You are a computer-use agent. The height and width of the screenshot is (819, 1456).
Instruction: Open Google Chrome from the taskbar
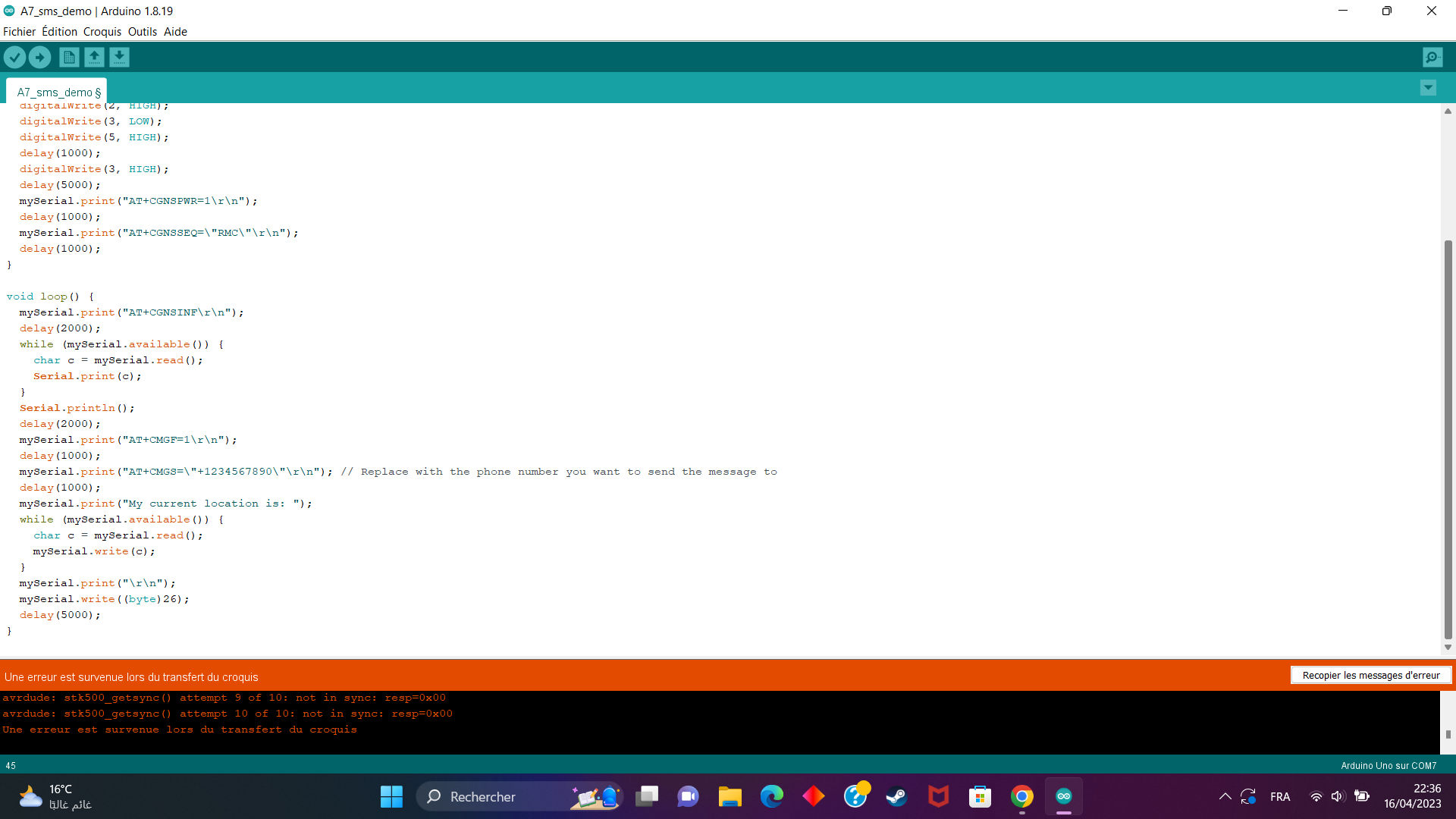click(x=1021, y=796)
